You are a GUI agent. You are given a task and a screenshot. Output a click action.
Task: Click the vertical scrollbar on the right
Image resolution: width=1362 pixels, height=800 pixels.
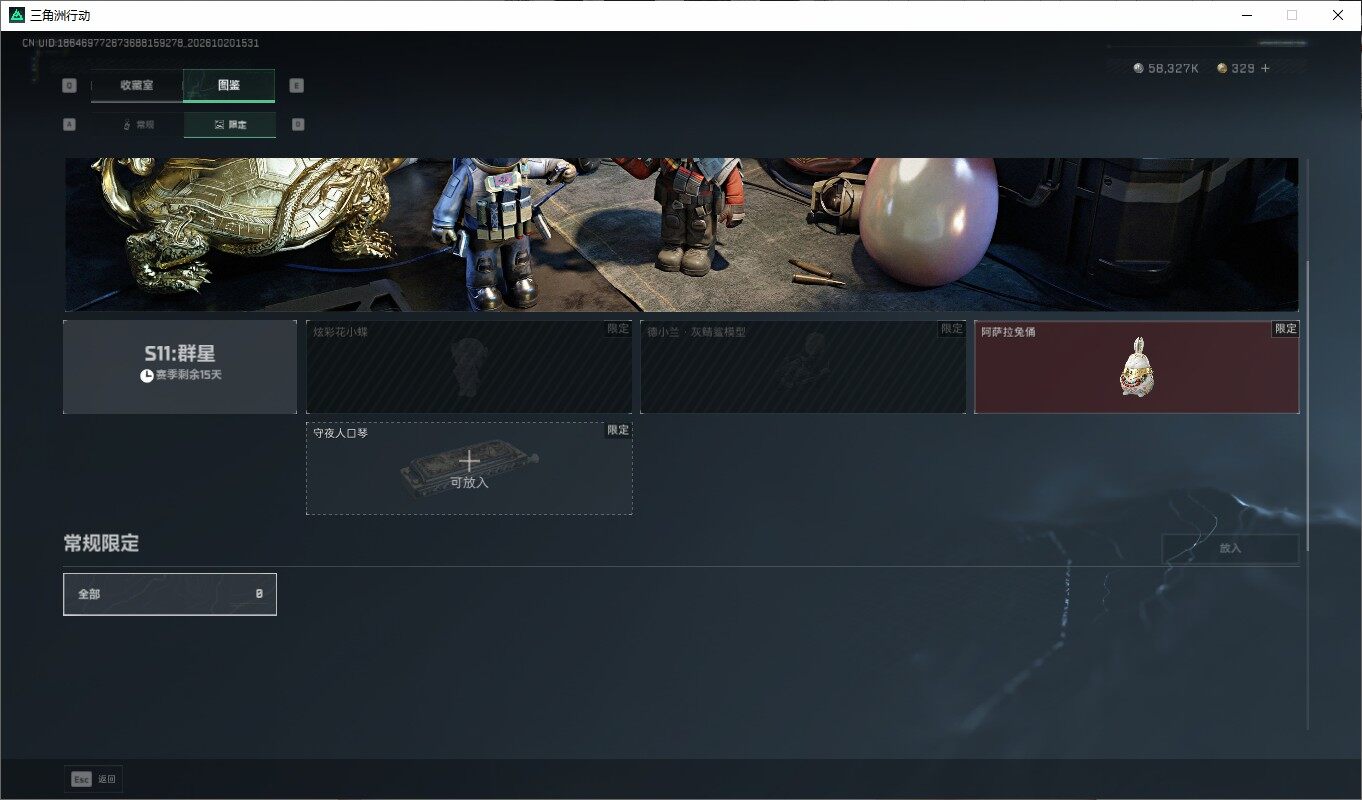click(x=1307, y=405)
